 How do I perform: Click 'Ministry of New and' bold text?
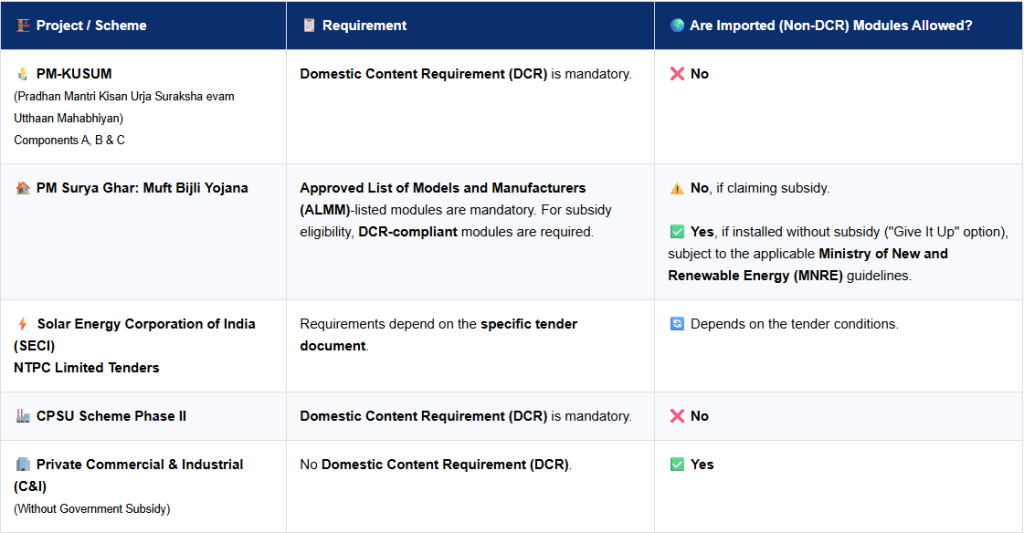coord(883,254)
